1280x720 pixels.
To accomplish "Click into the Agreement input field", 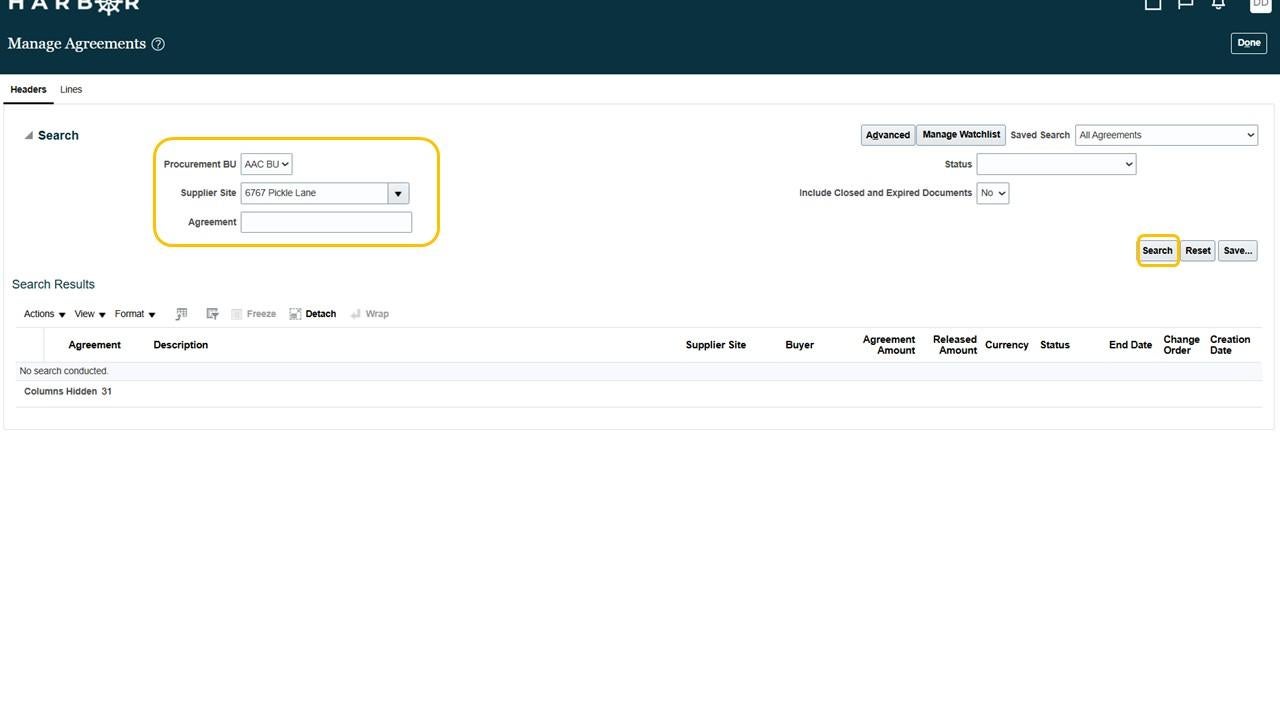I will pos(326,222).
